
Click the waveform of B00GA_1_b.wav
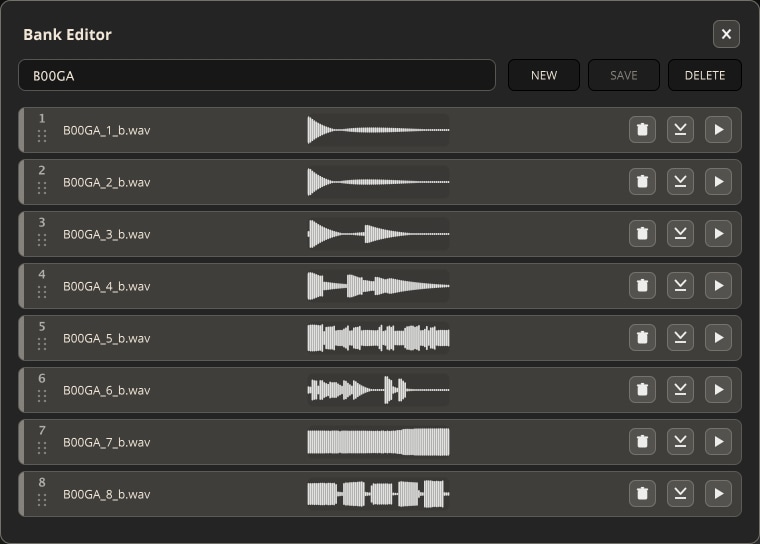click(378, 130)
